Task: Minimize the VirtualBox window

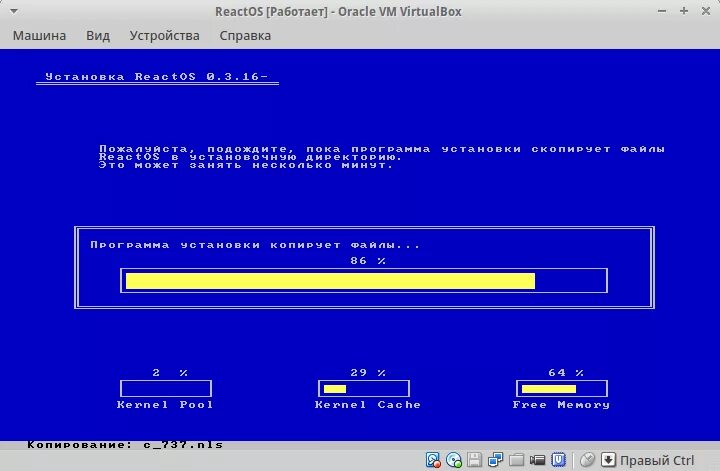Action: (662, 11)
